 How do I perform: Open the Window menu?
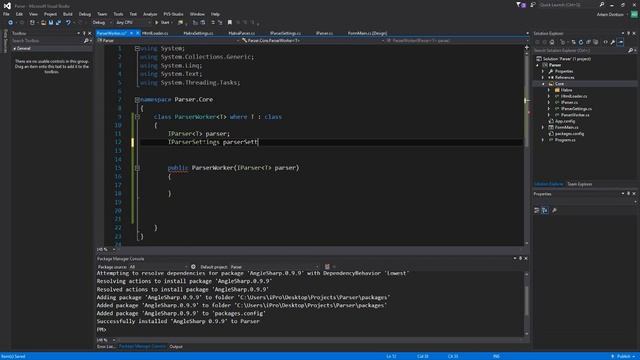[x=197, y=14]
